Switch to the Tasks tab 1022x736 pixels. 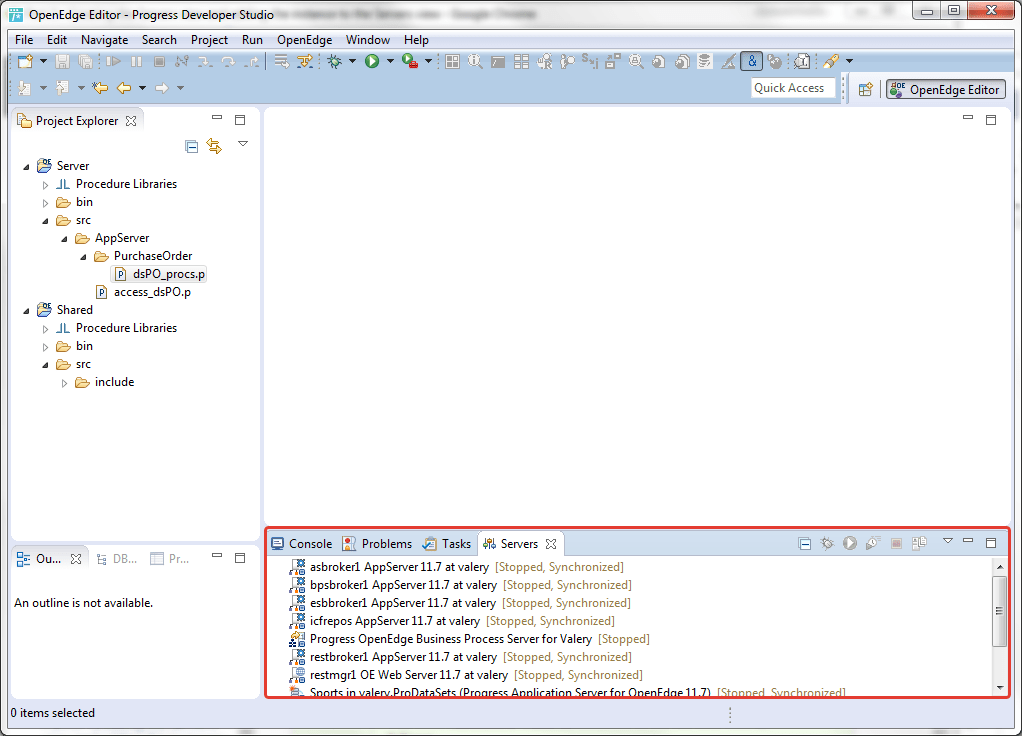coord(446,544)
